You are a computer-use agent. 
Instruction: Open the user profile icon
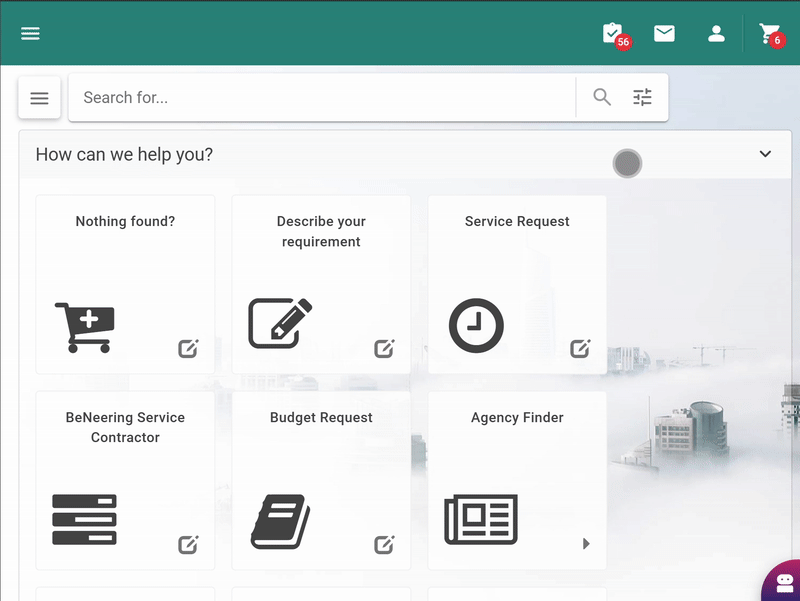[x=716, y=34]
